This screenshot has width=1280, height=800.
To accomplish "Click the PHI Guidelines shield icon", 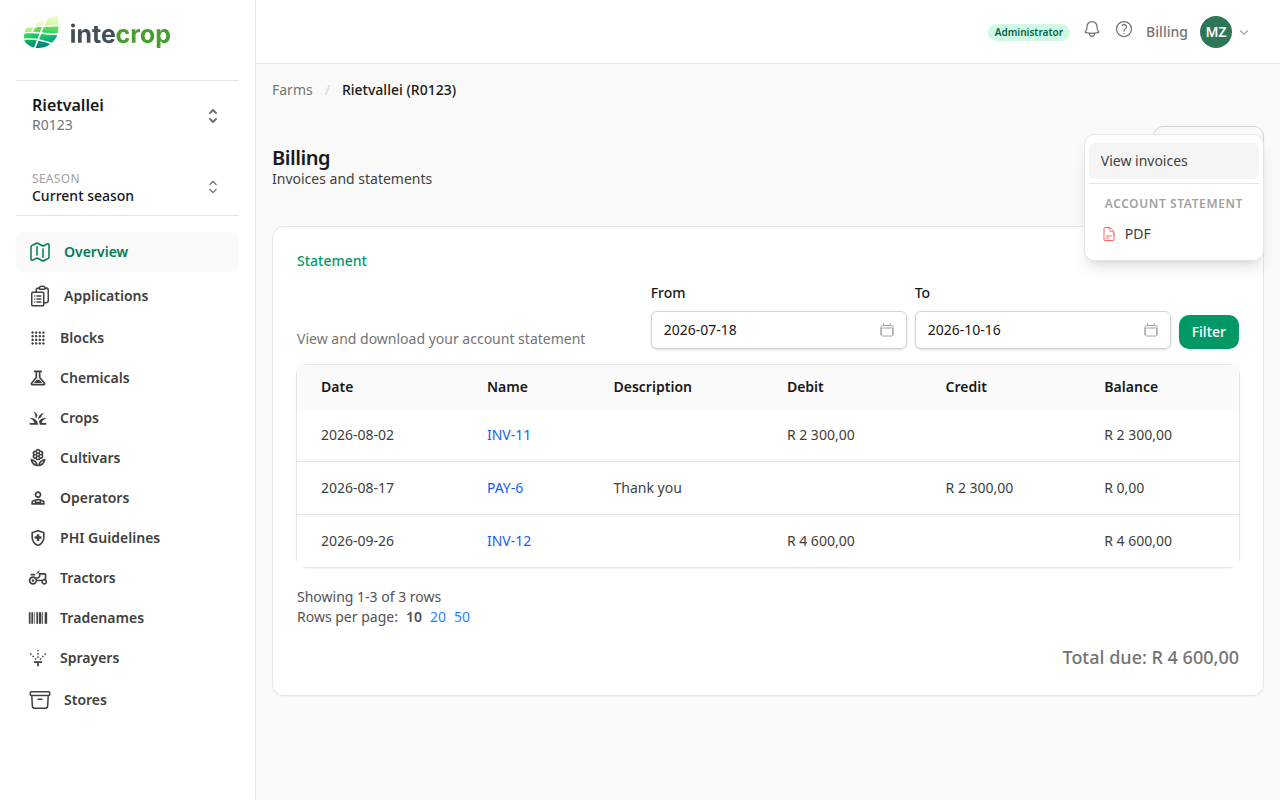I will point(38,538).
